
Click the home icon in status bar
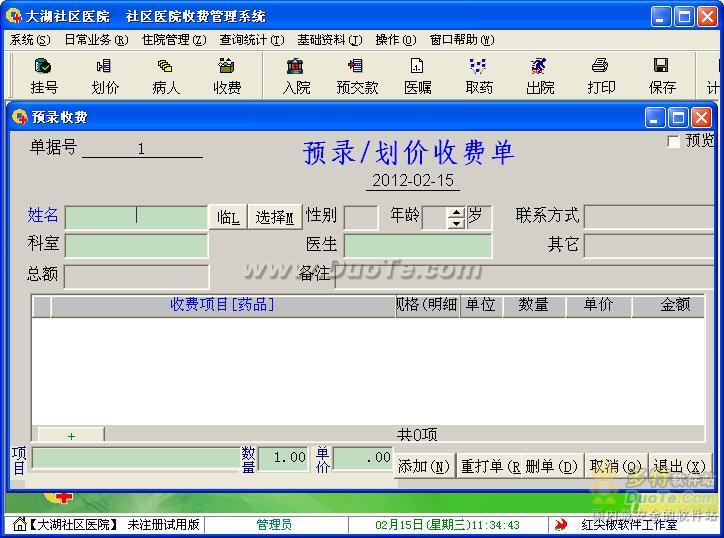point(19,524)
